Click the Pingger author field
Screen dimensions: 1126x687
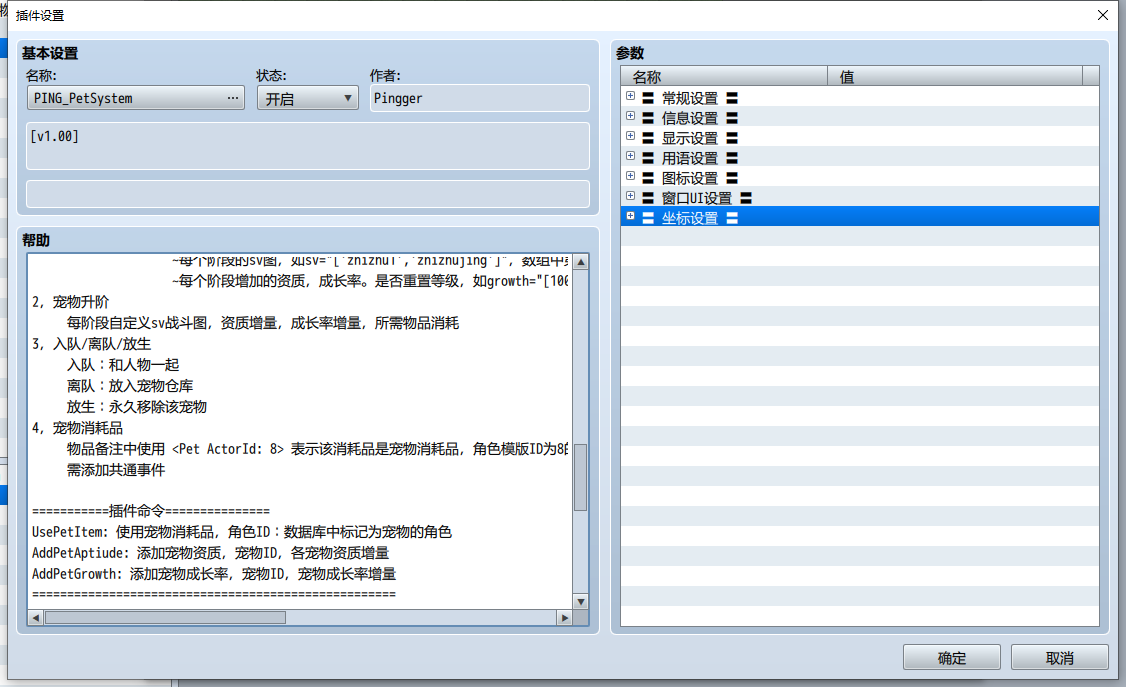tap(480, 98)
